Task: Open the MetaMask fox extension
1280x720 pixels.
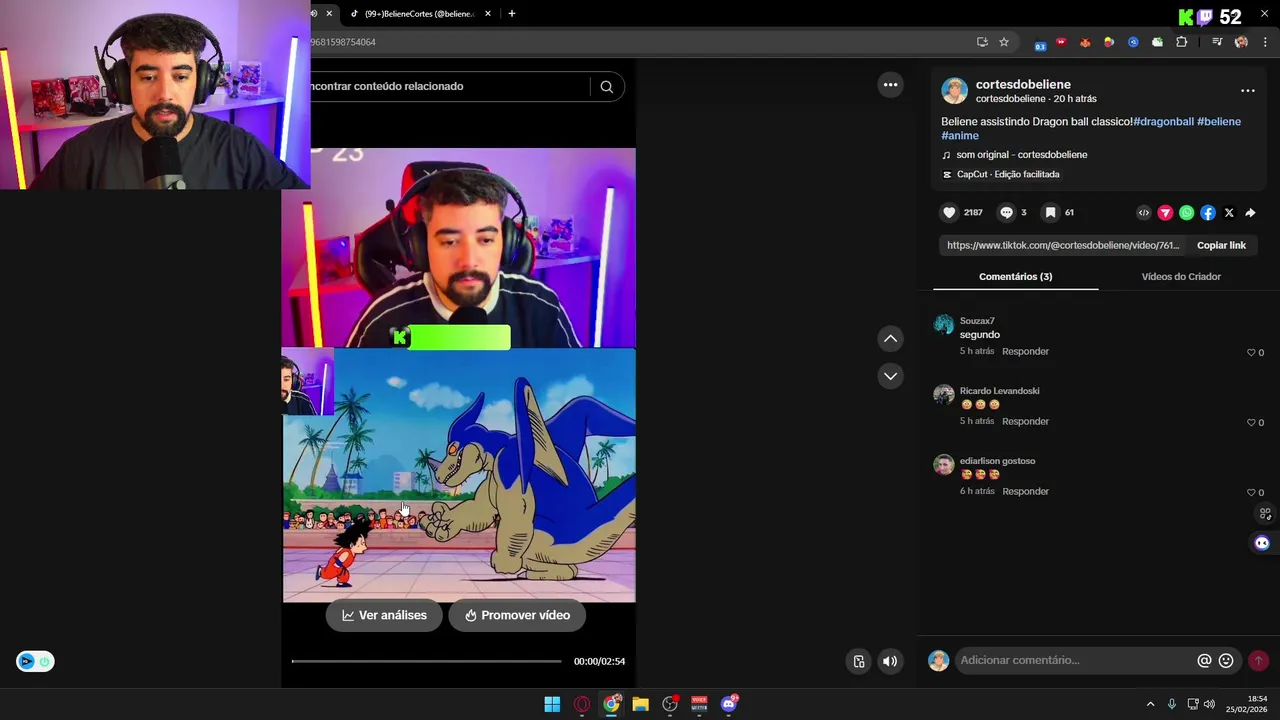Action: pyautogui.click(x=1085, y=42)
